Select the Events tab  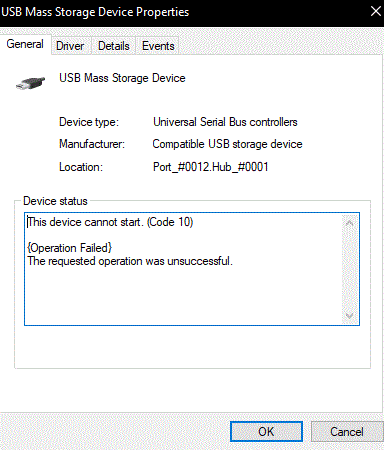point(158,46)
